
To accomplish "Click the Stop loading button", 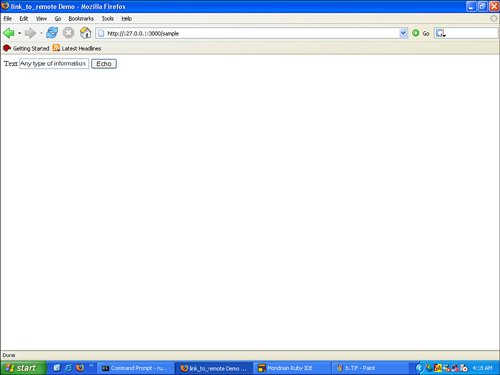I will pos(69,33).
